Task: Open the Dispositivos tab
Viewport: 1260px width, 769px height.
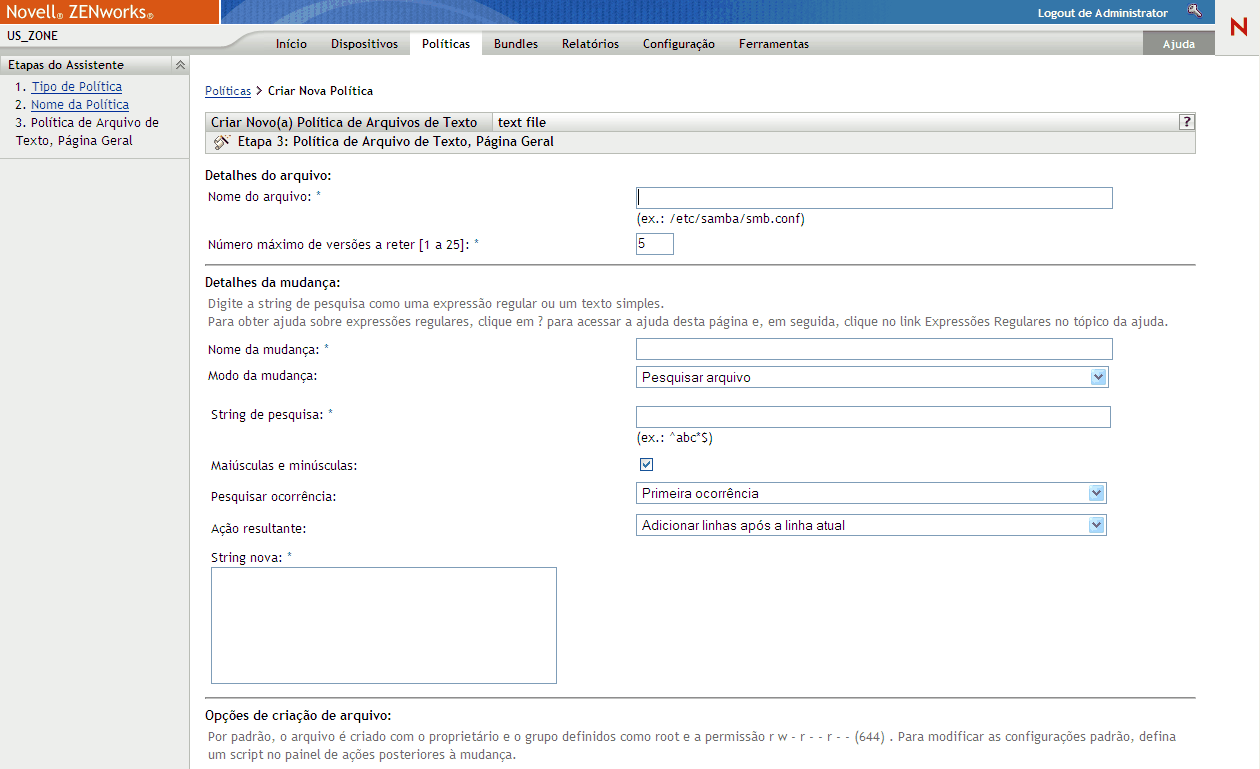Action: point(364,44)
